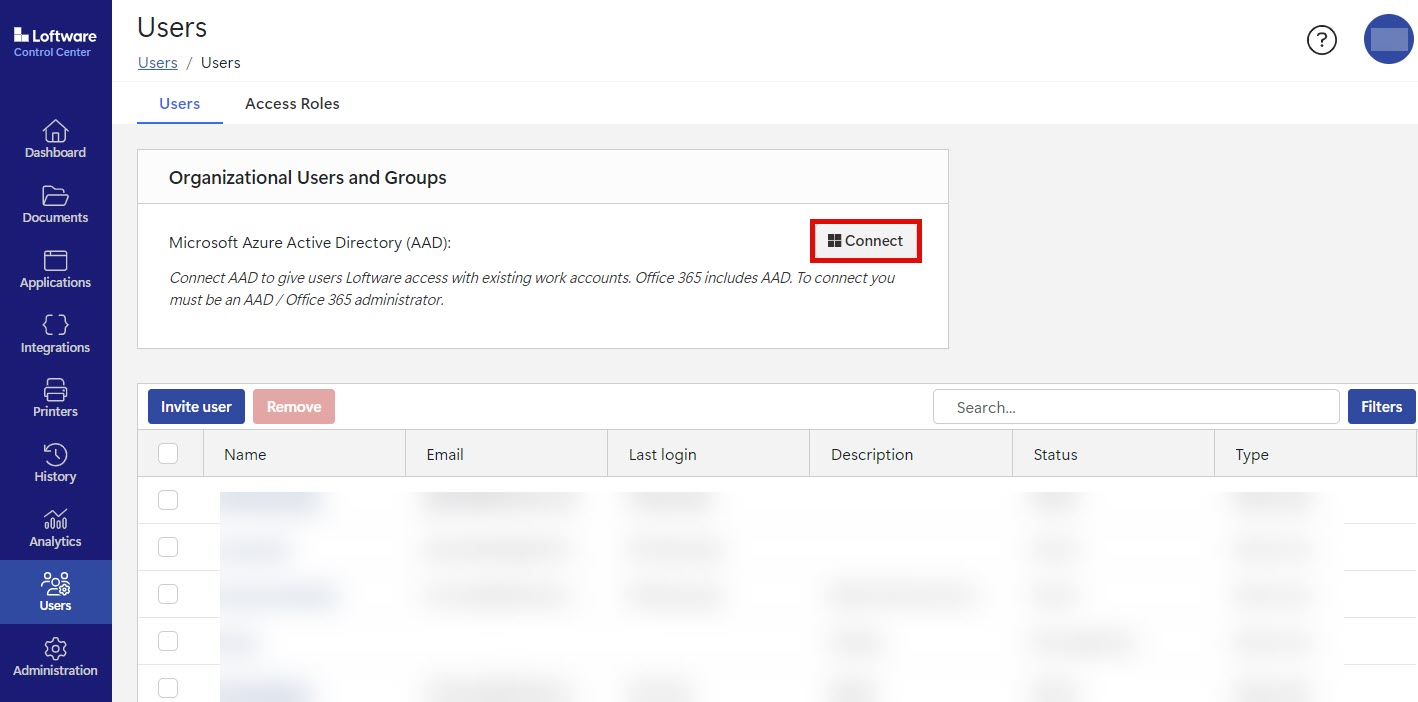1418x702 pixels.
Task: Click the Invite user button
Action: coord(196,407)
